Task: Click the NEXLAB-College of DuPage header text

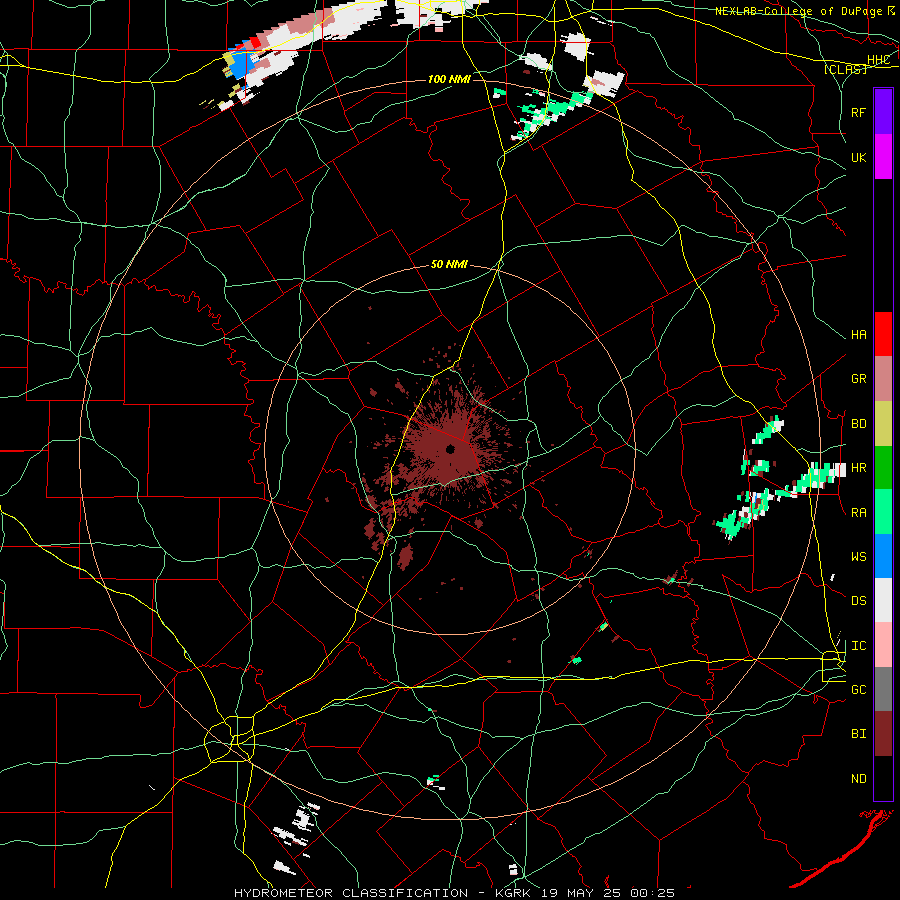Action: (x=799, y=11)
